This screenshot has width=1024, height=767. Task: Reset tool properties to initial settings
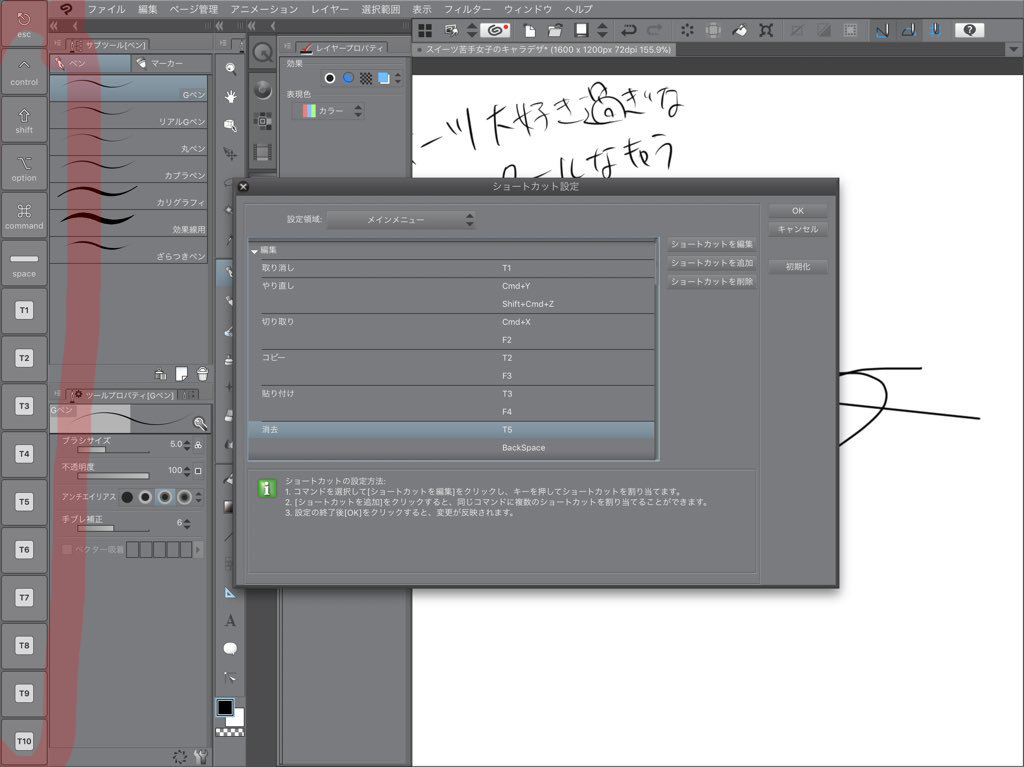(x=180, y=757)
